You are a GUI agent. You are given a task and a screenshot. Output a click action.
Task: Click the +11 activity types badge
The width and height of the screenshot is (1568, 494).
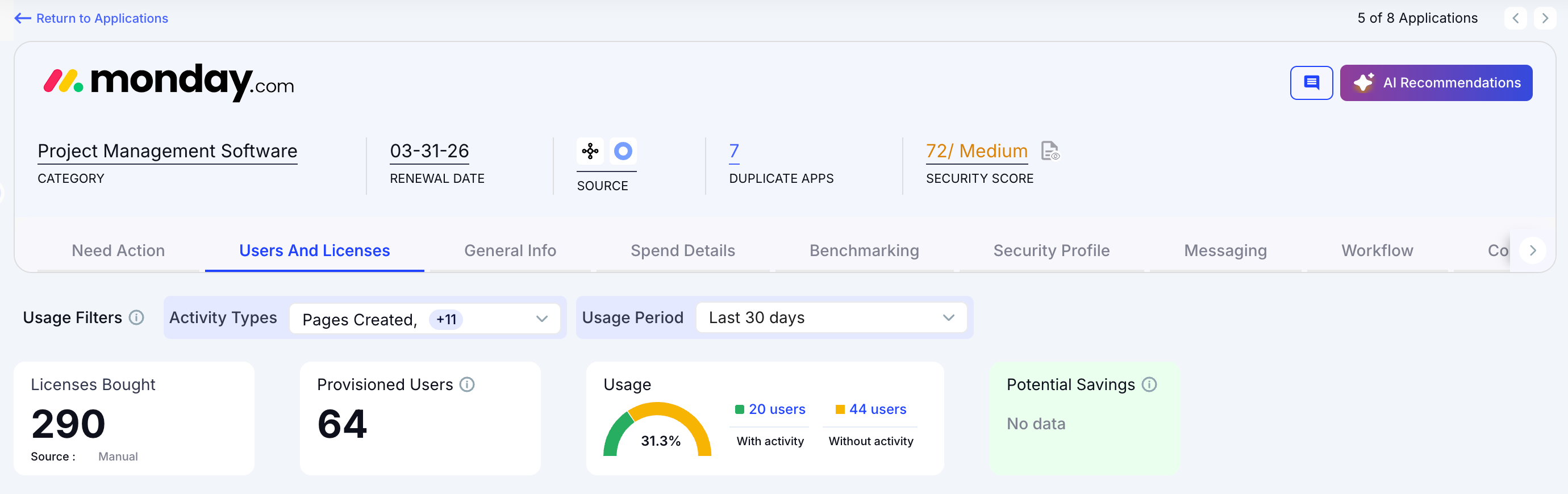(x=445, y=319)
